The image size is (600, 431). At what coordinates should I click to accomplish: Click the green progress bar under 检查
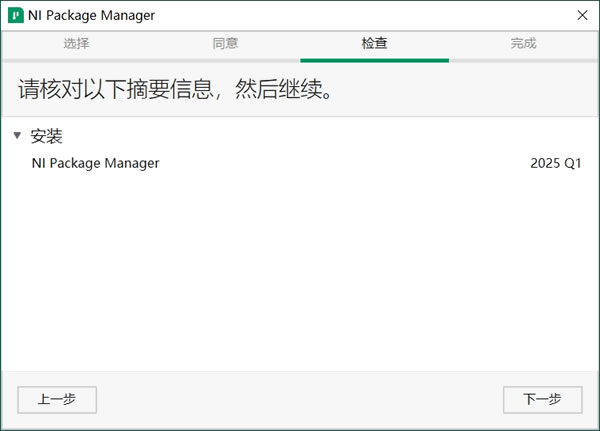click(374, 60)
